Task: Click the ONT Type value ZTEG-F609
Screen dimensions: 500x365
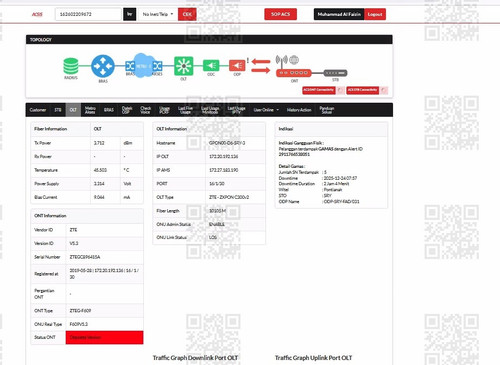Action: click(x=80, y=311)
